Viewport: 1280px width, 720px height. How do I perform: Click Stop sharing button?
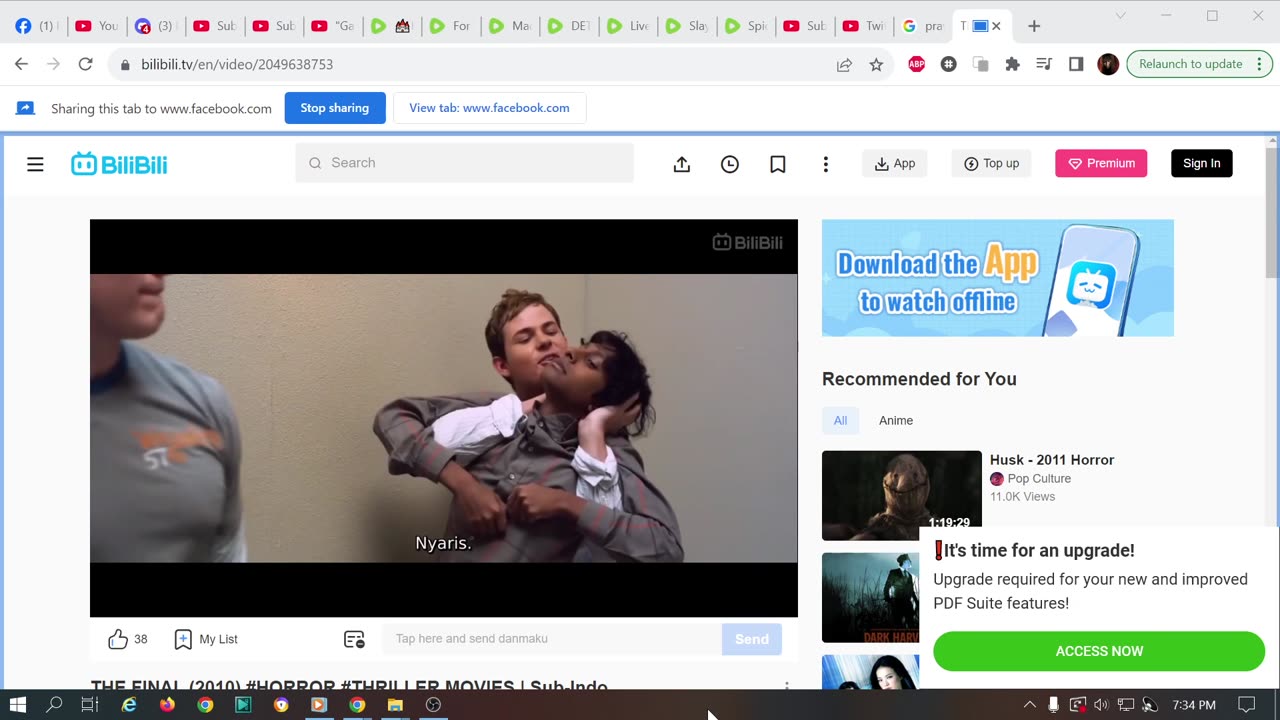pos(335,108)
